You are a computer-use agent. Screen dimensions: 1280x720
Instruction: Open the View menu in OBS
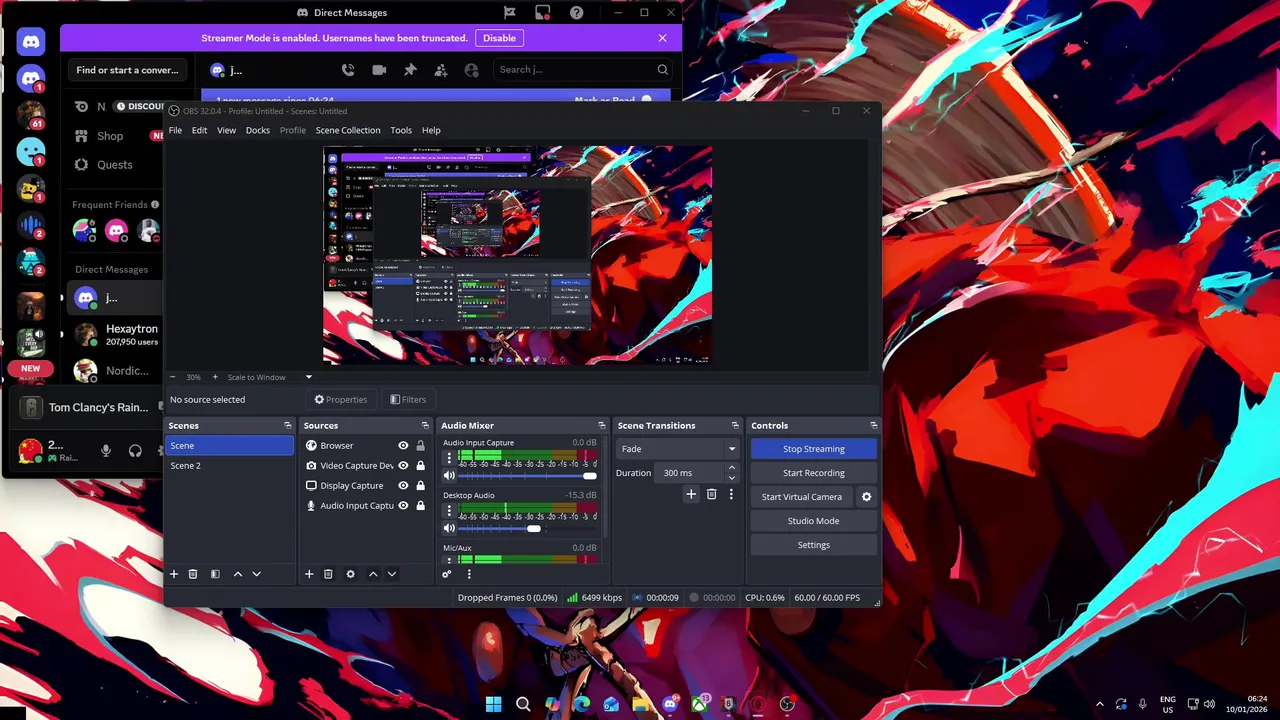pyautogui.click(x=227, y=130)
